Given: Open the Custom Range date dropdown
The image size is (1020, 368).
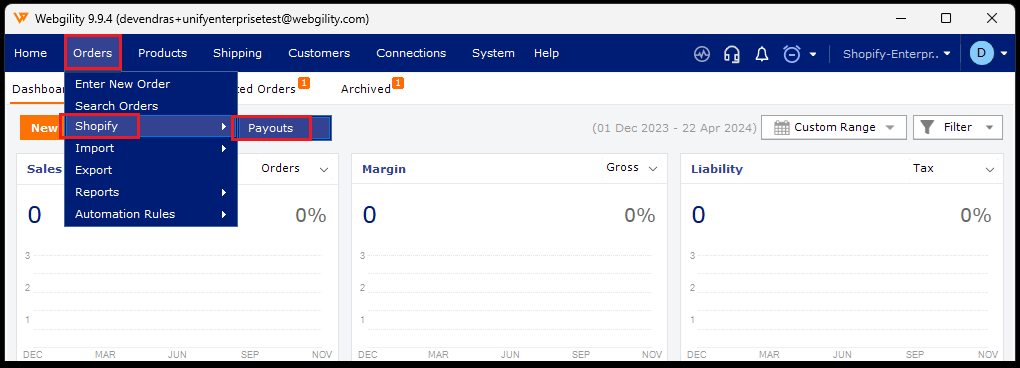Looking at the screenshot, I should coord(833,127).
